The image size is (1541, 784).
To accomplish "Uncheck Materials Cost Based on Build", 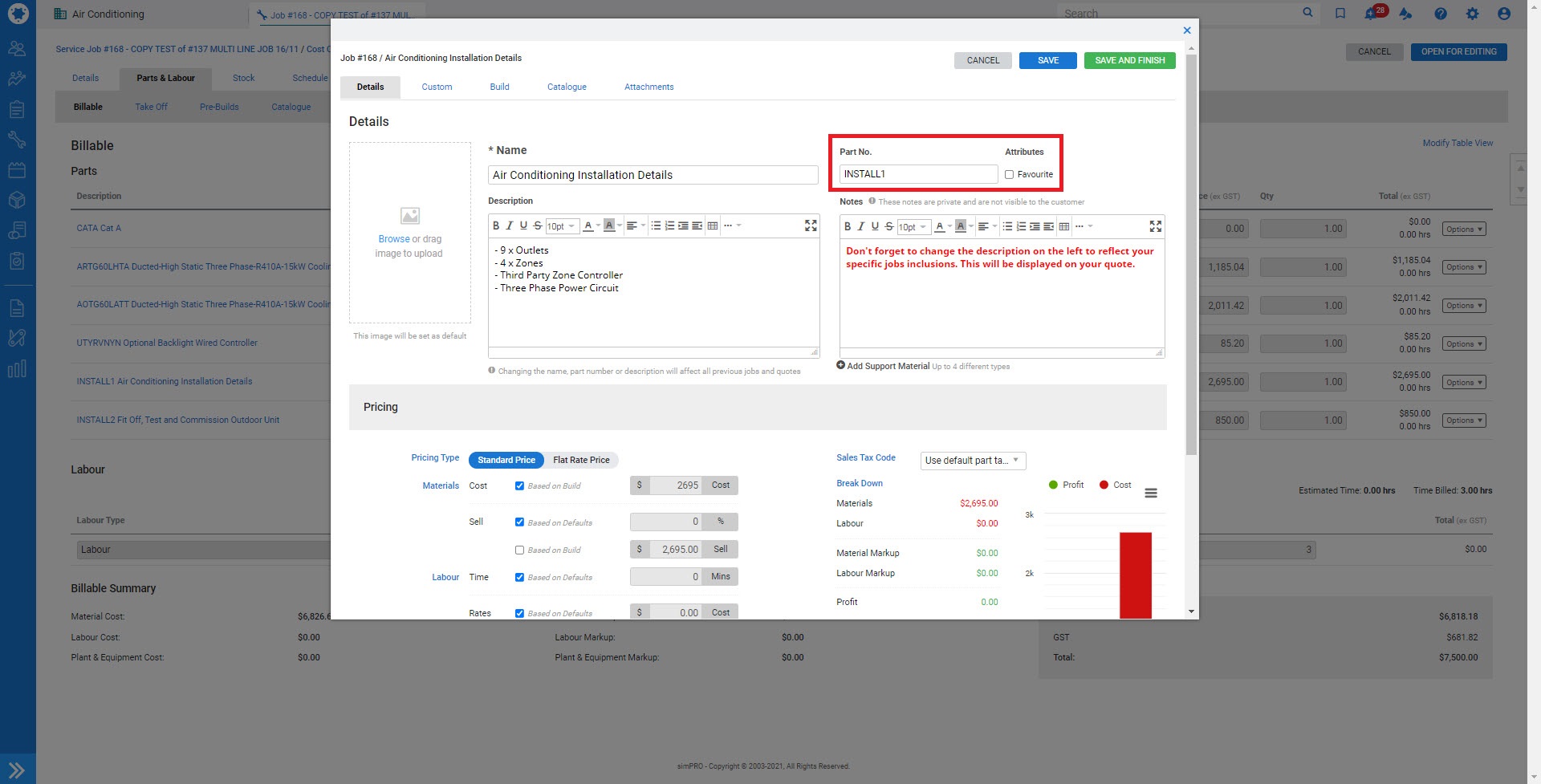I will point(519,486).
